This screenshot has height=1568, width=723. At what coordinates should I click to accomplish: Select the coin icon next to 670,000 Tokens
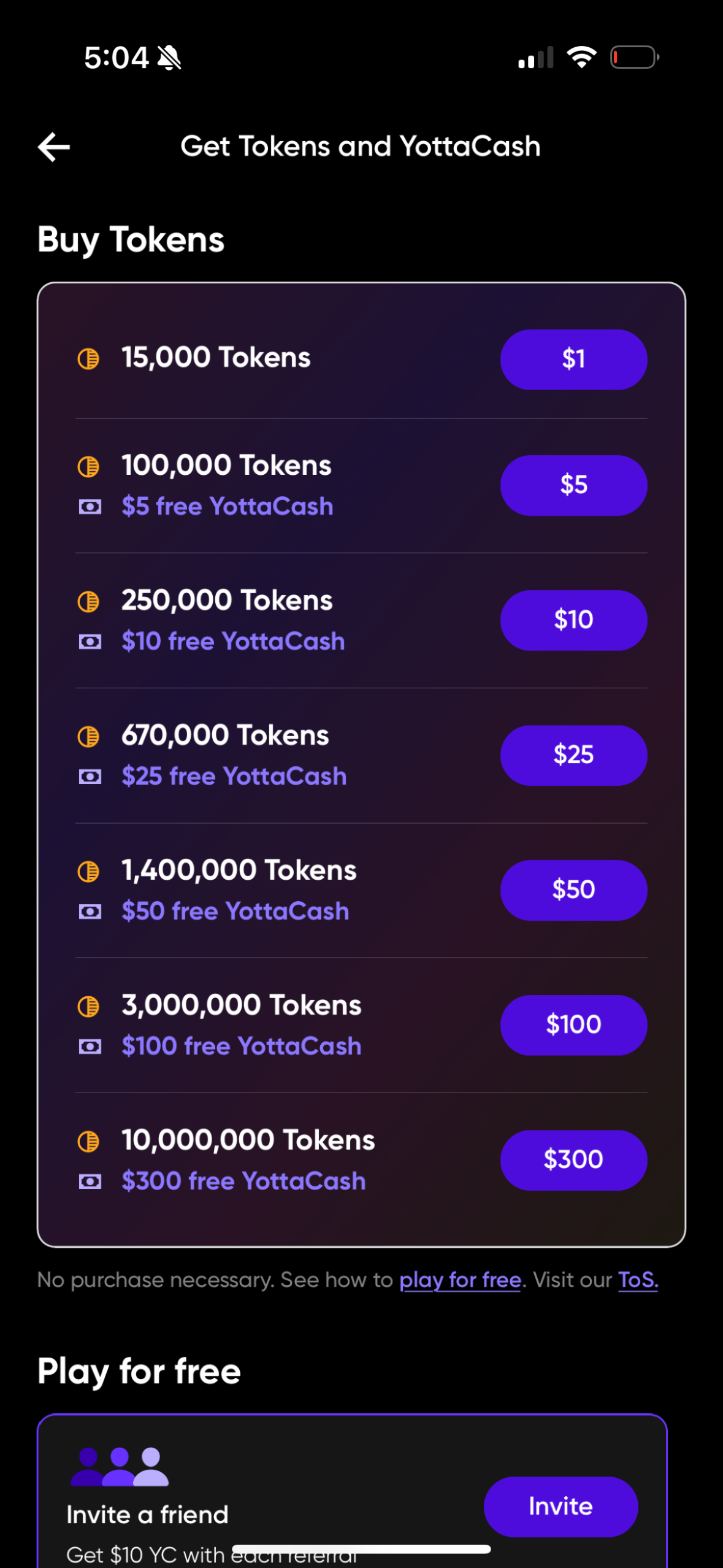coord(90,735)
